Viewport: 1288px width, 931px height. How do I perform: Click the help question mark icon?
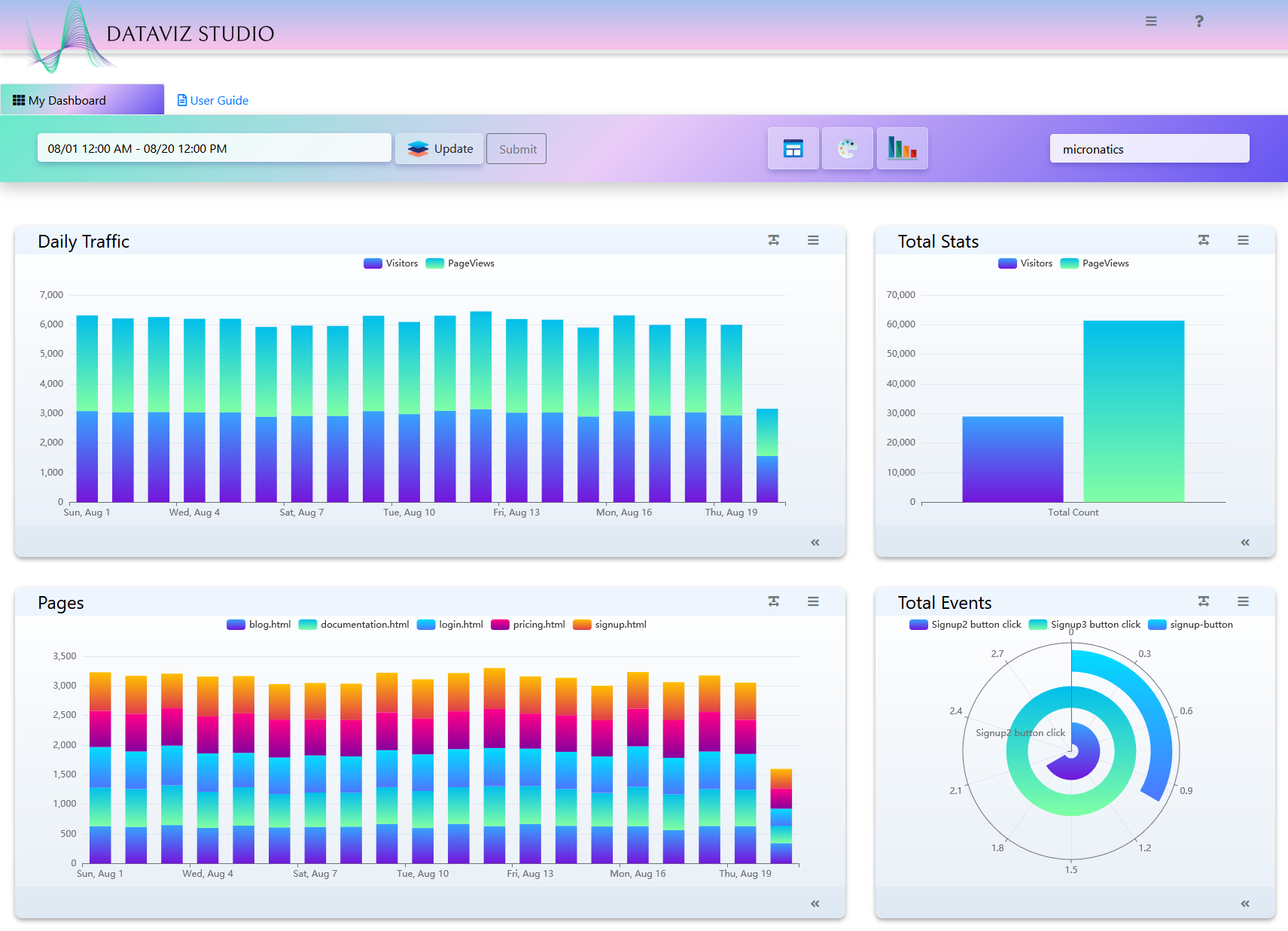tap(1199, 21)
